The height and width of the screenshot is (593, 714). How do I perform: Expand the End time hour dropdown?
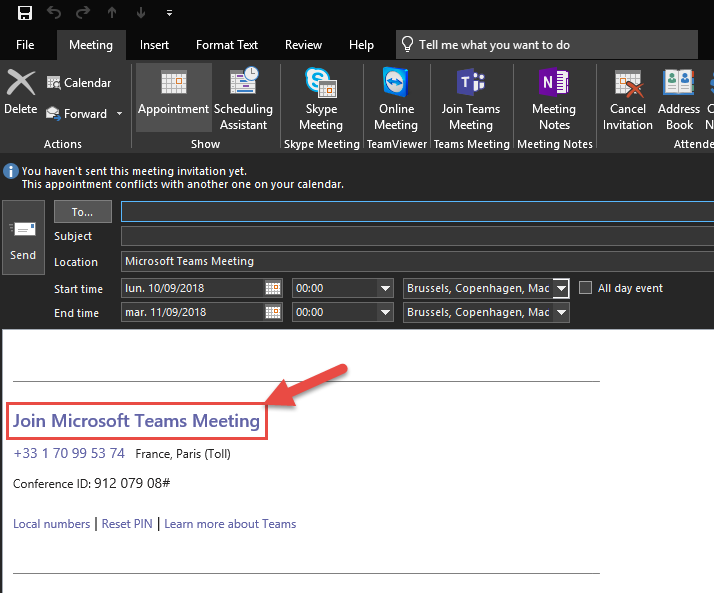(x=385, y=312)
